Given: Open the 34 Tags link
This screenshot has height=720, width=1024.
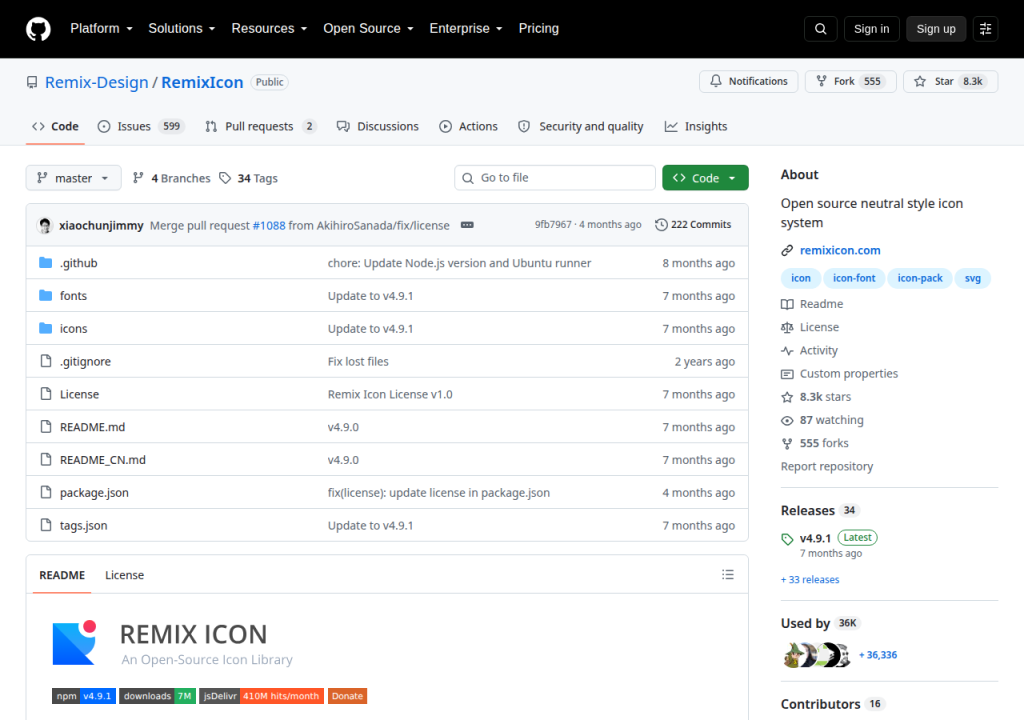Looking at the screenshot, I should coord(248,178).
